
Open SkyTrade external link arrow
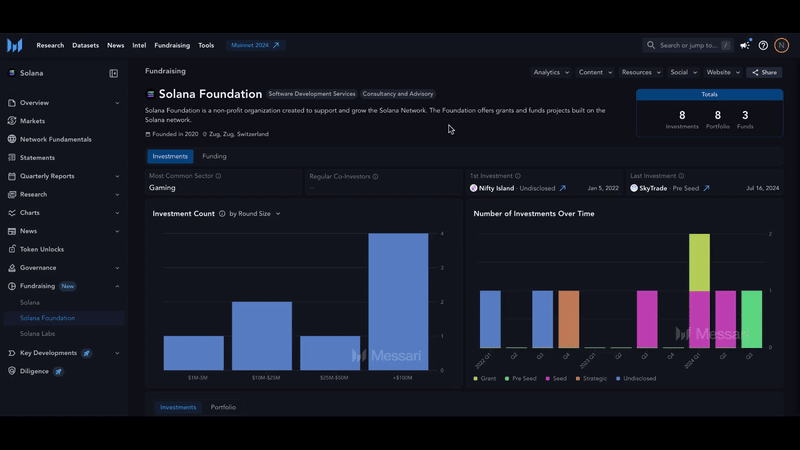707,188
